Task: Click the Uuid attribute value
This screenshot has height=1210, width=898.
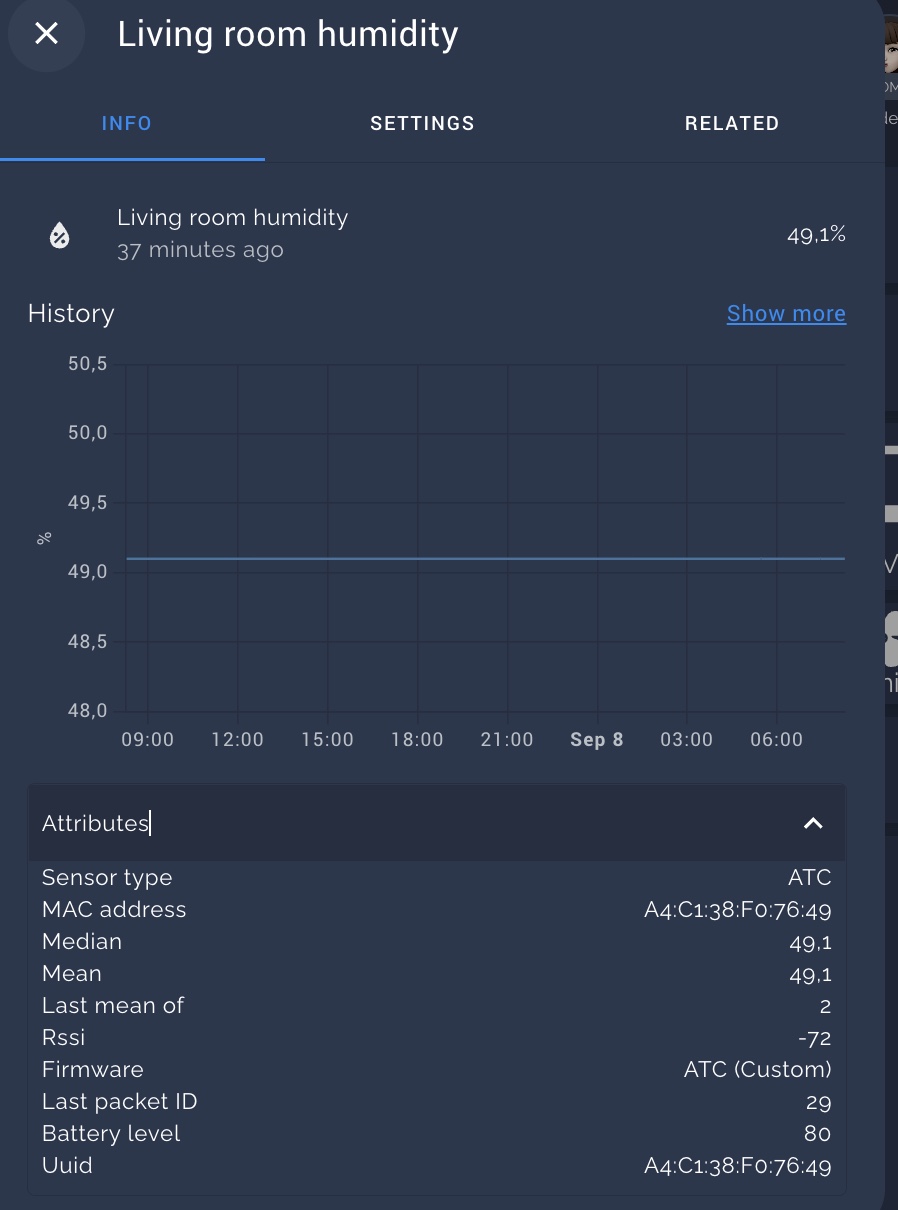Action: [737, 1165]
